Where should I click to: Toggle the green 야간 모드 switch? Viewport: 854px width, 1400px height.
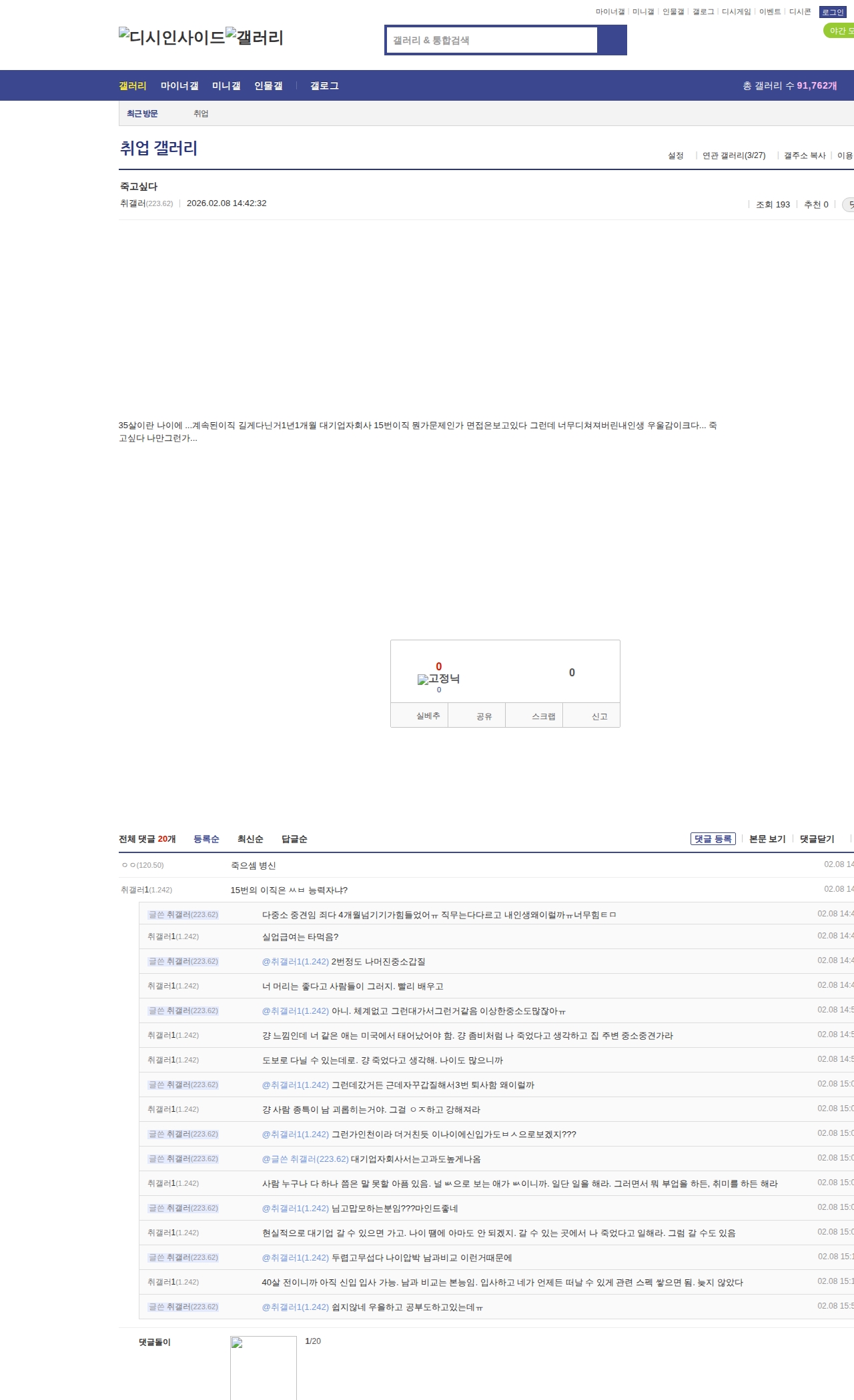coord(839,31)
